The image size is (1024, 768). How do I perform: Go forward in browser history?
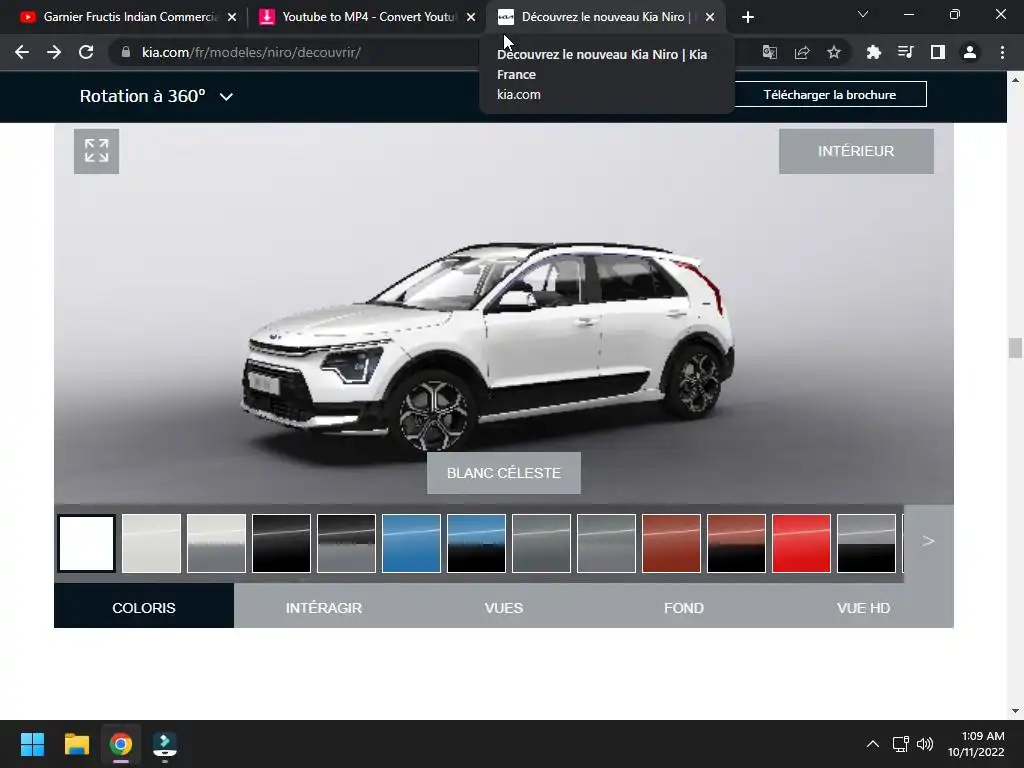point(54,52)
